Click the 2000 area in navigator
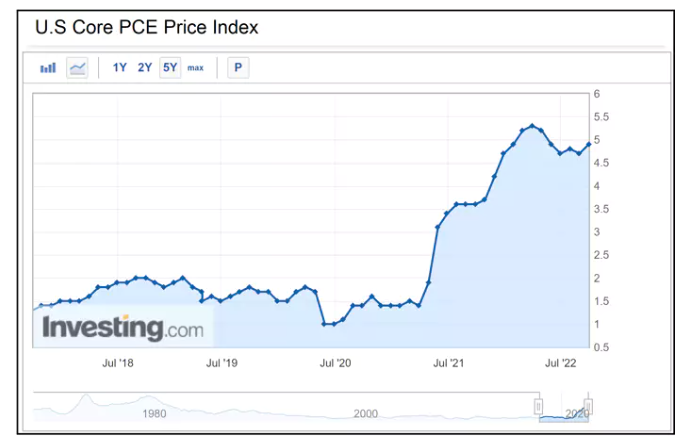The image size is (690, 441). pos(366,414)
